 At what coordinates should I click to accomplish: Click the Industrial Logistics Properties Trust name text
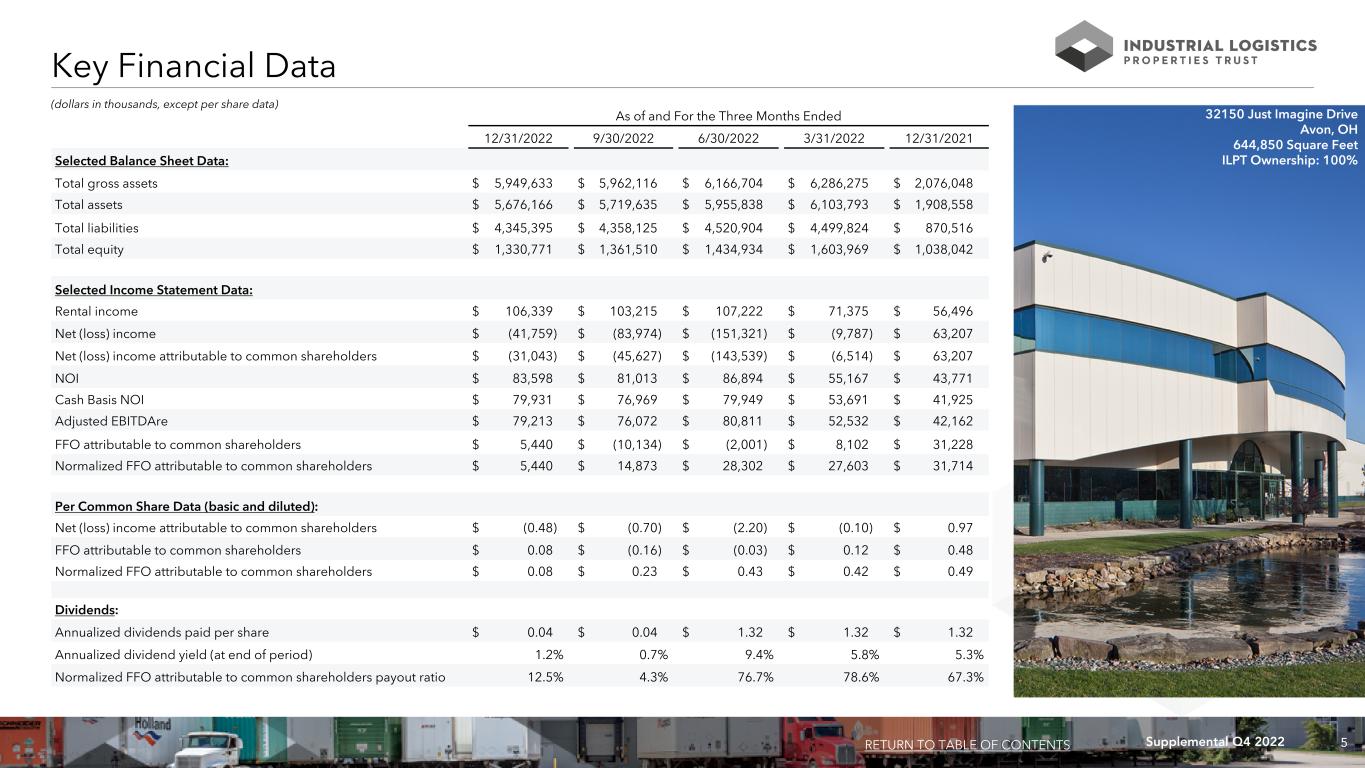1221,52
